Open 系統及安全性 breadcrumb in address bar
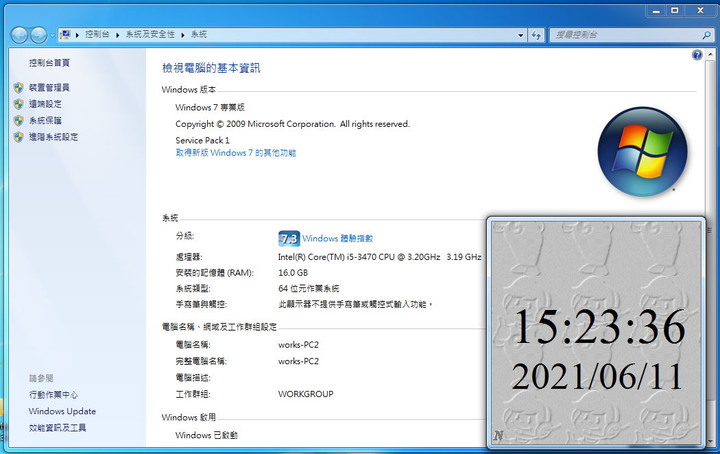 [x=150, y=34]
